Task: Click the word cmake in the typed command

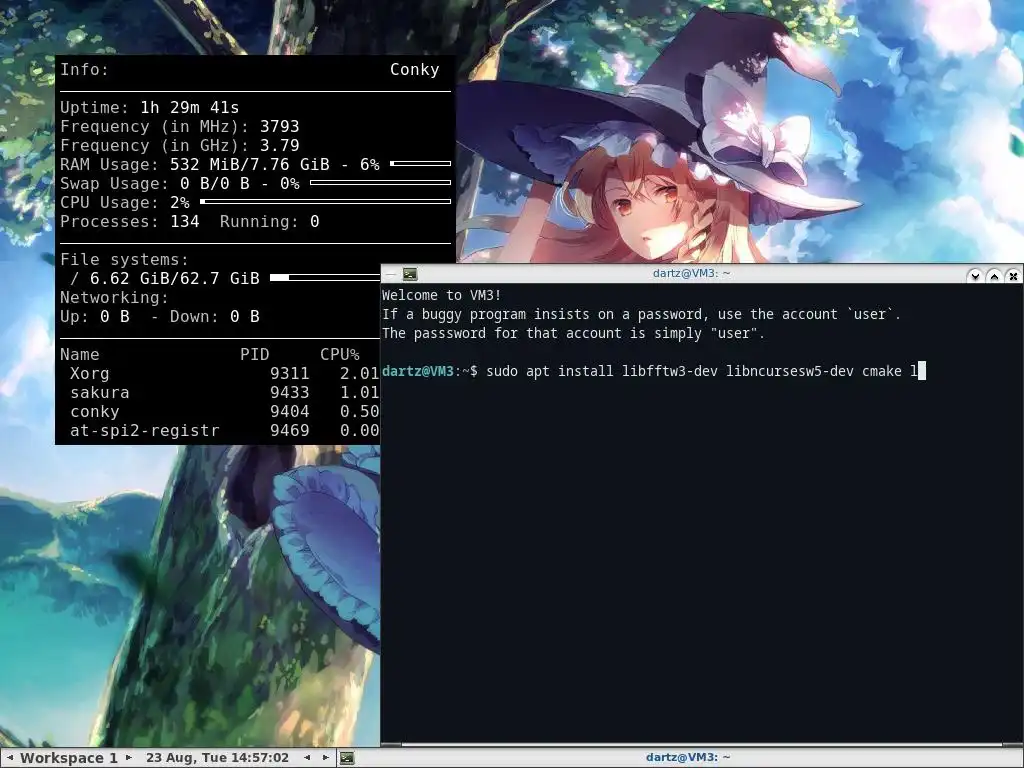Action: [882, 372]
